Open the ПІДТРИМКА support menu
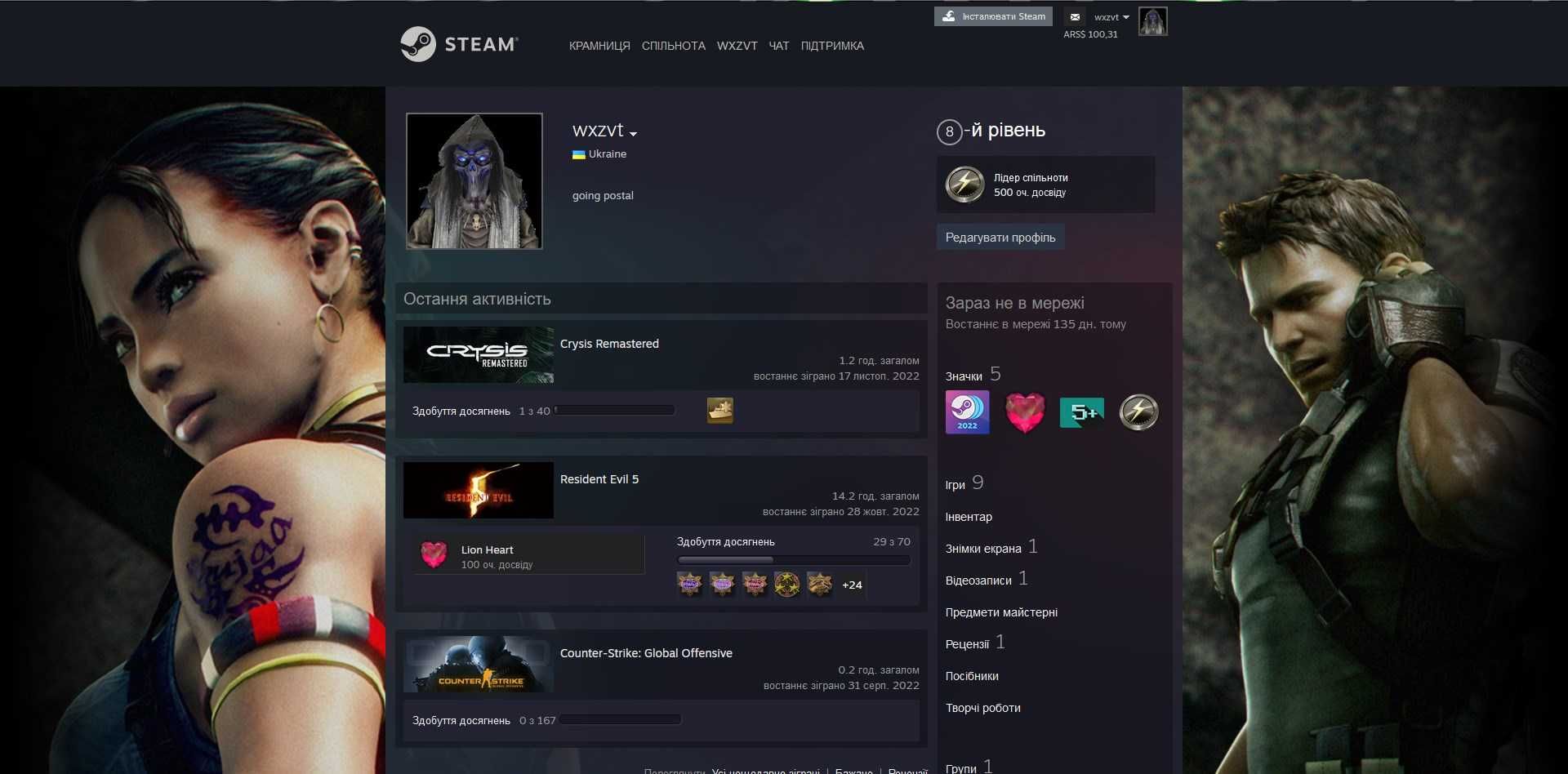 [832, 46]
